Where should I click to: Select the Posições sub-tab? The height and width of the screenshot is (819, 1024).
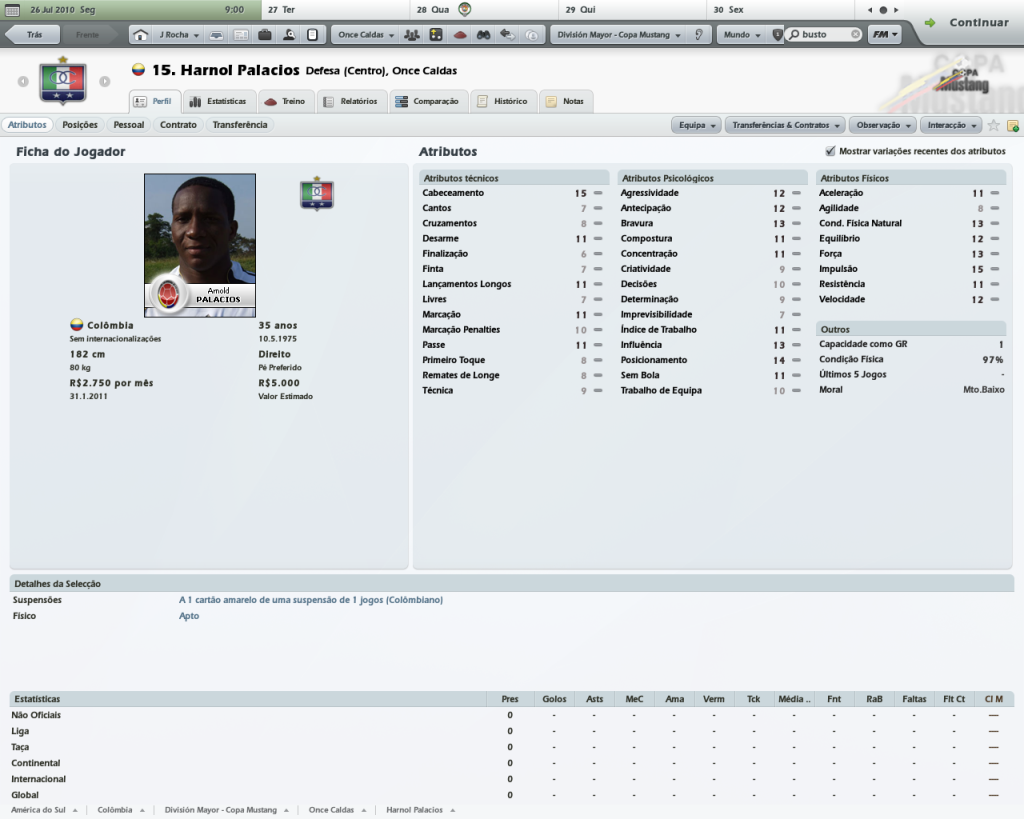pyautogui.click(x=80, y=125)
